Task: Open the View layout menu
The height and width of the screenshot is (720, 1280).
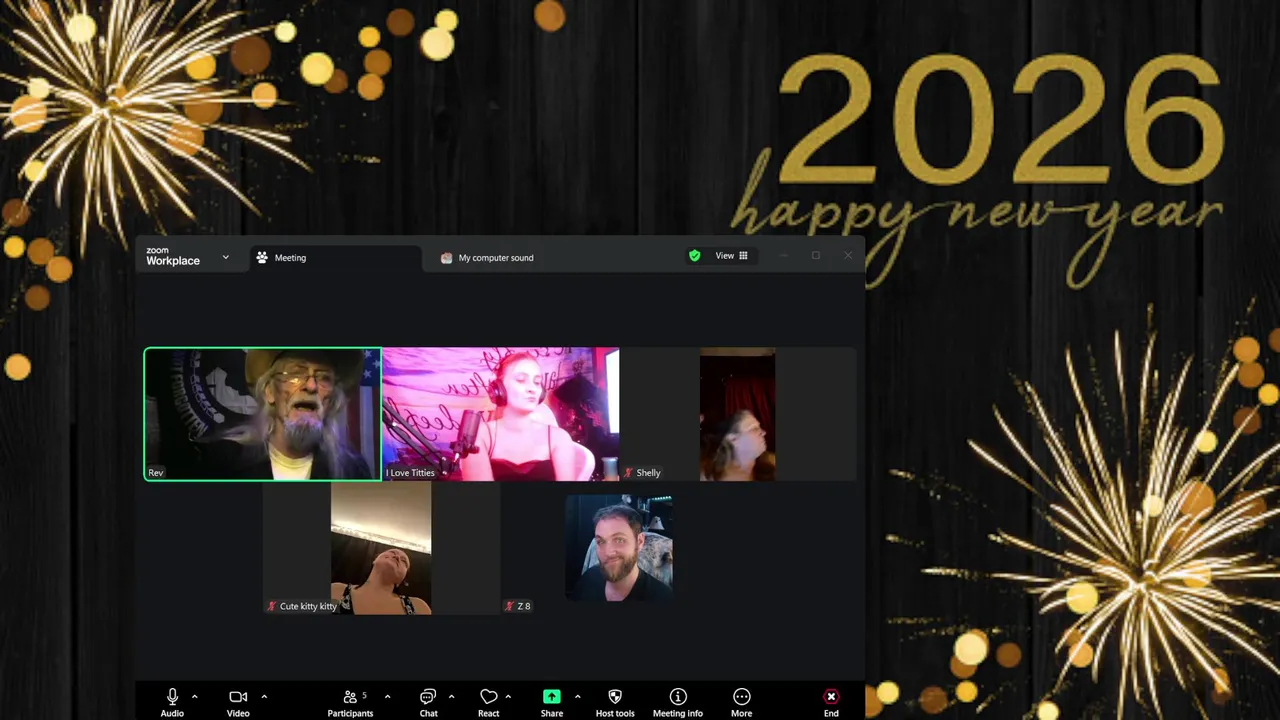Action: click(731, 256)
